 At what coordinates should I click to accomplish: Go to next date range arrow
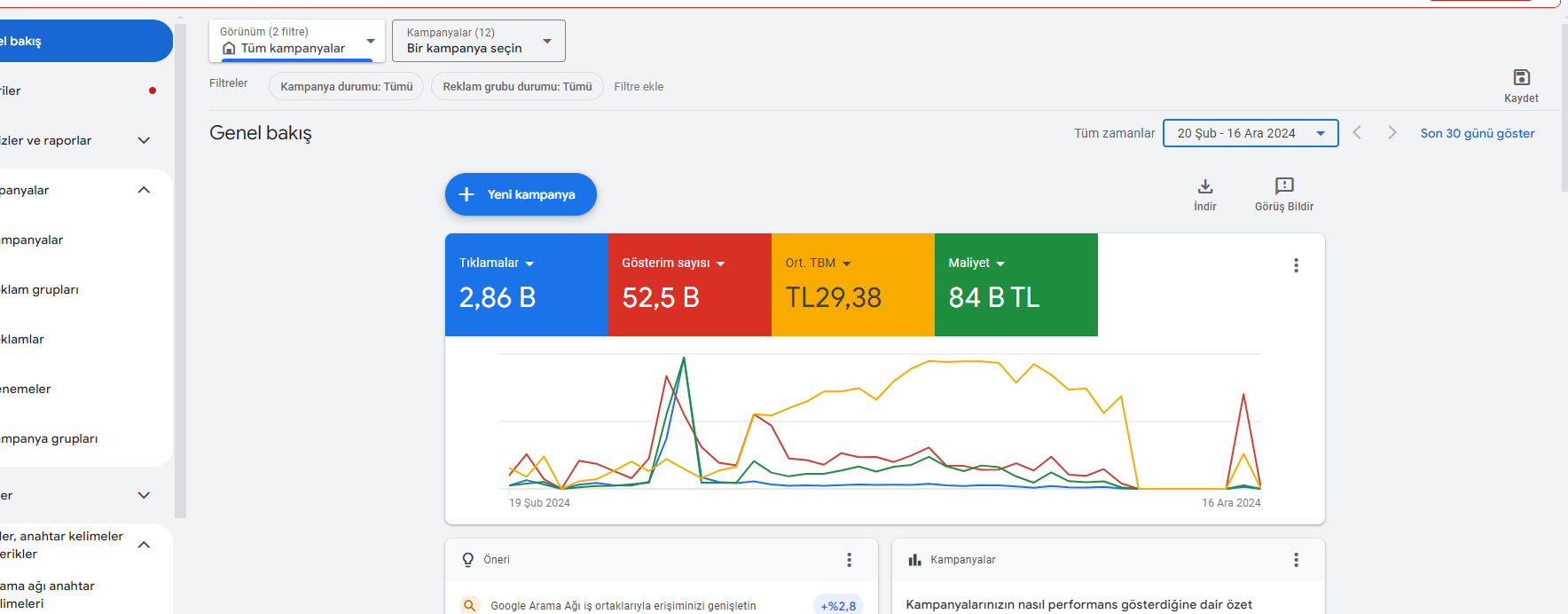tap(1392, 132)
